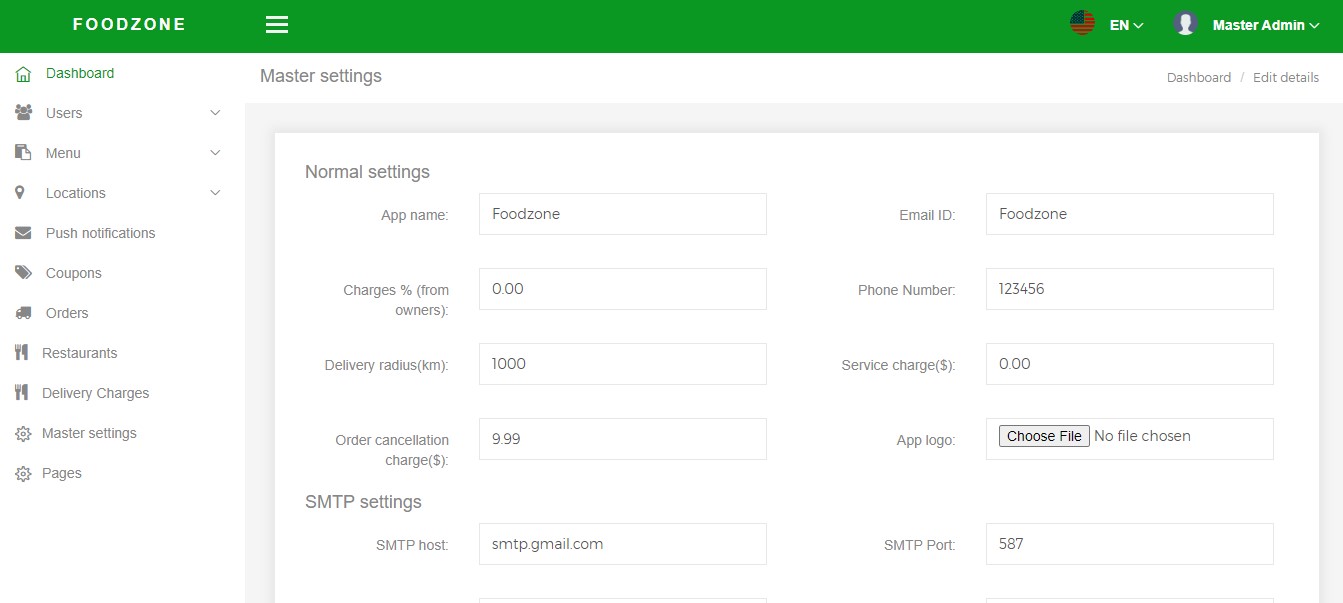This screenshot has width=1343, height=603.
Task: Click the Push notifications envelope icon
Action: (23, 233)
